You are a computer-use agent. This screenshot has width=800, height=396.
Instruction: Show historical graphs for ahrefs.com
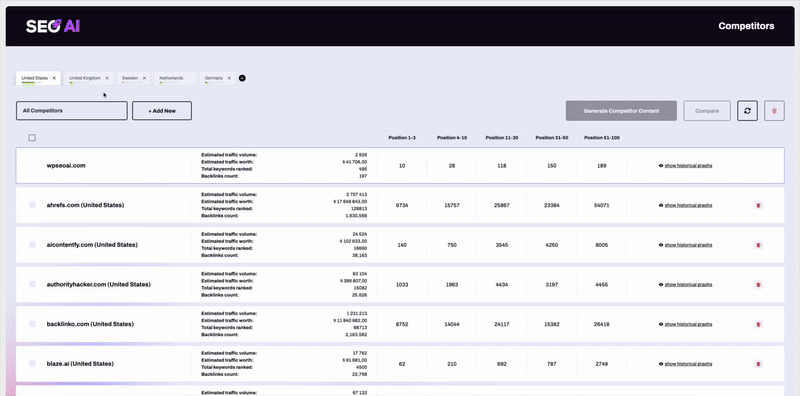tap(685, 205)
